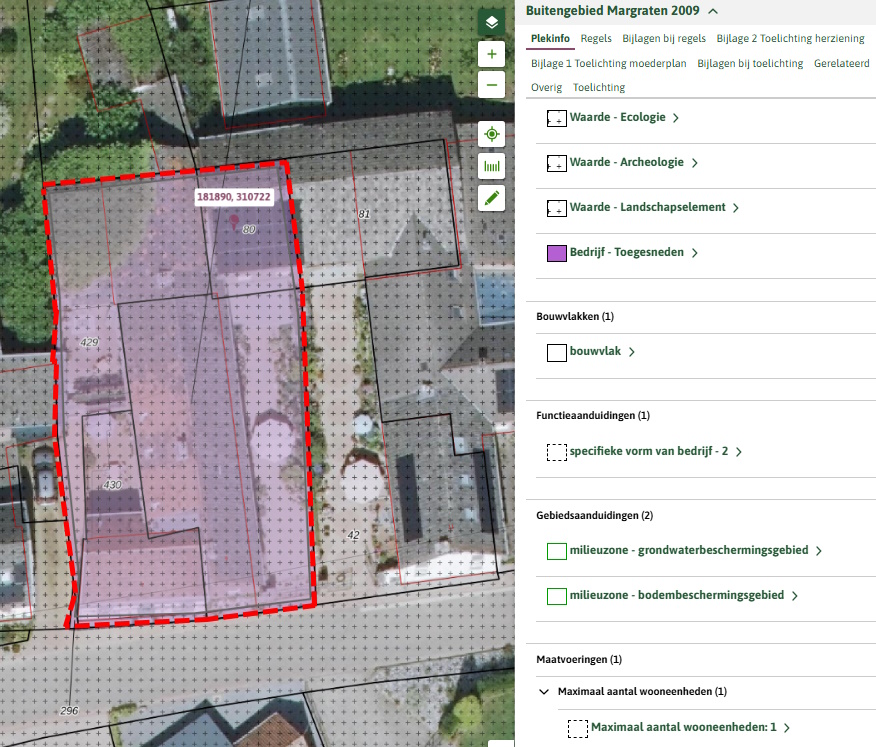This screenshot has height=747, width=876.
Task: Click the coordinate label 181890, 310722
Action: click(x=234, y=197)
